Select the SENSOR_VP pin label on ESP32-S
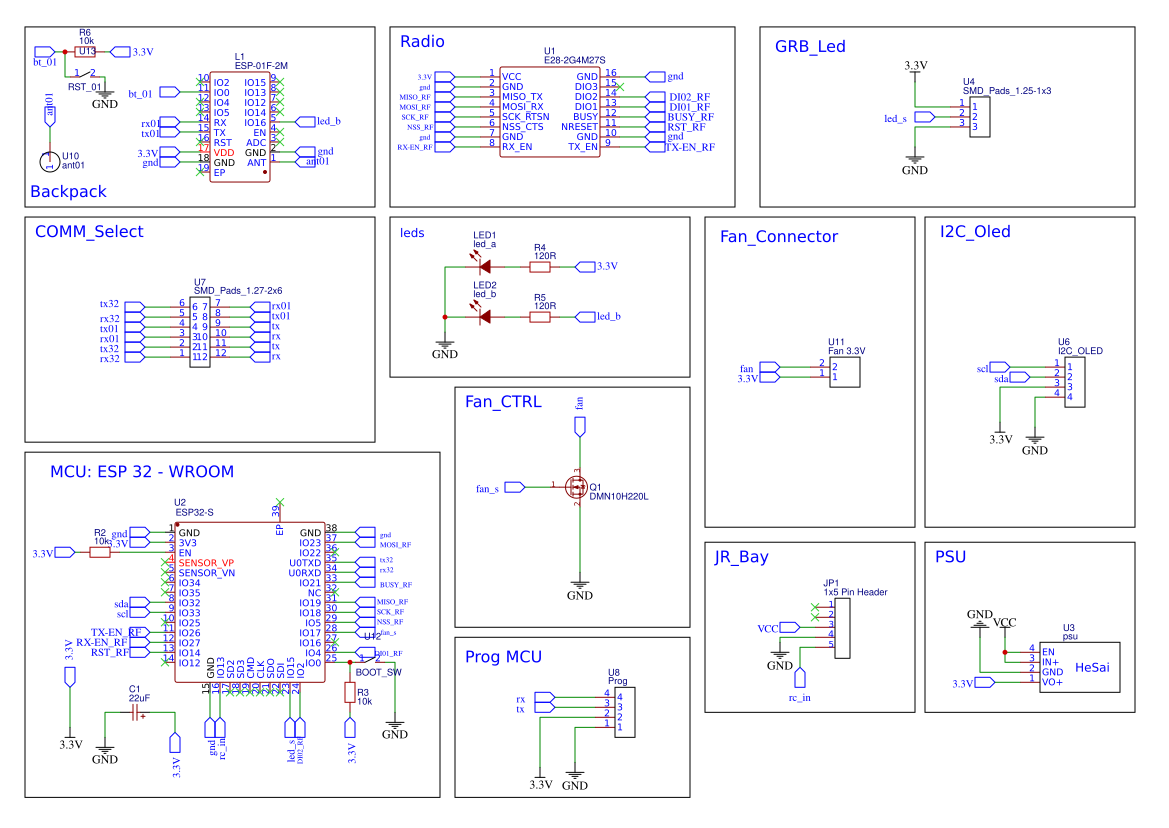 (x=206, y=563)
